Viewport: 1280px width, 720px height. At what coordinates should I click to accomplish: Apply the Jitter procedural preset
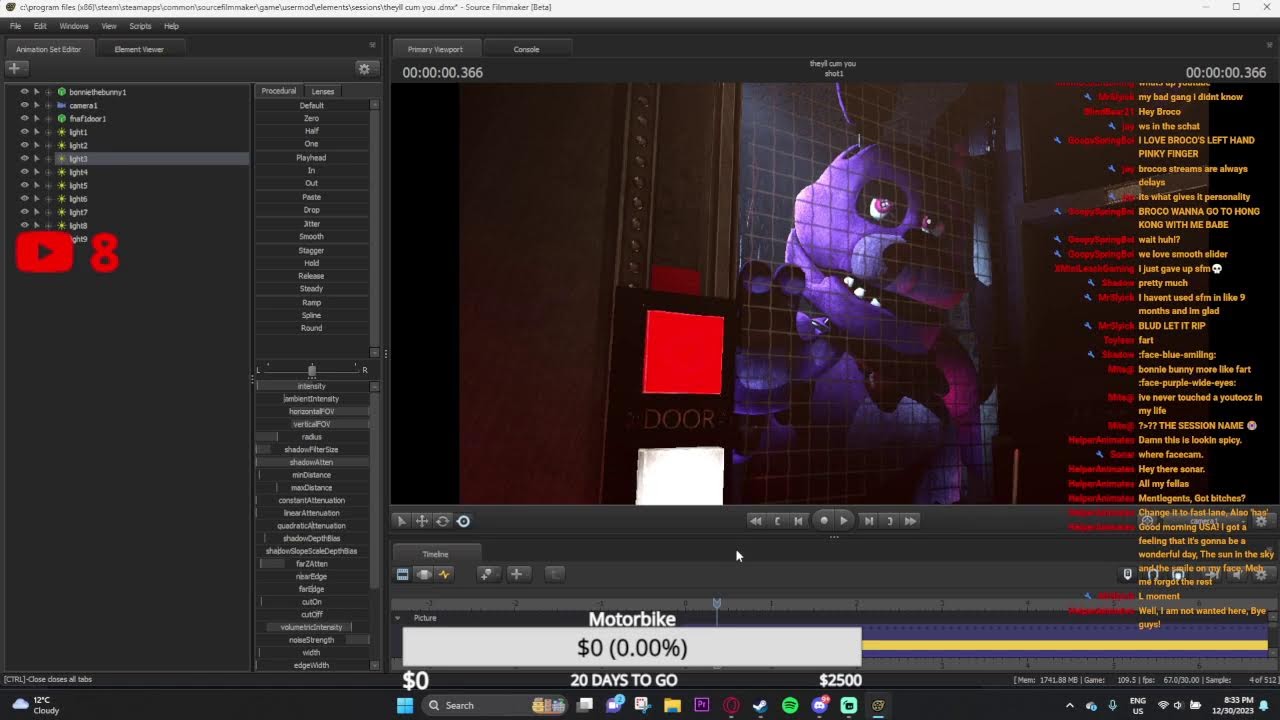coord(311,223)
